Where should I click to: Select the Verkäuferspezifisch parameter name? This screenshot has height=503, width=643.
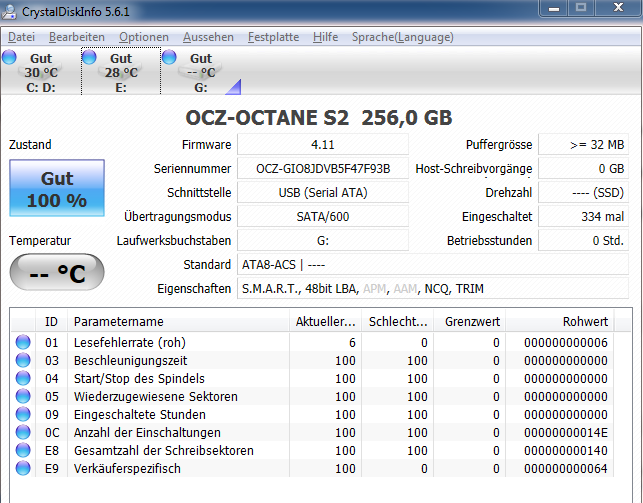(x=127, y=469)
